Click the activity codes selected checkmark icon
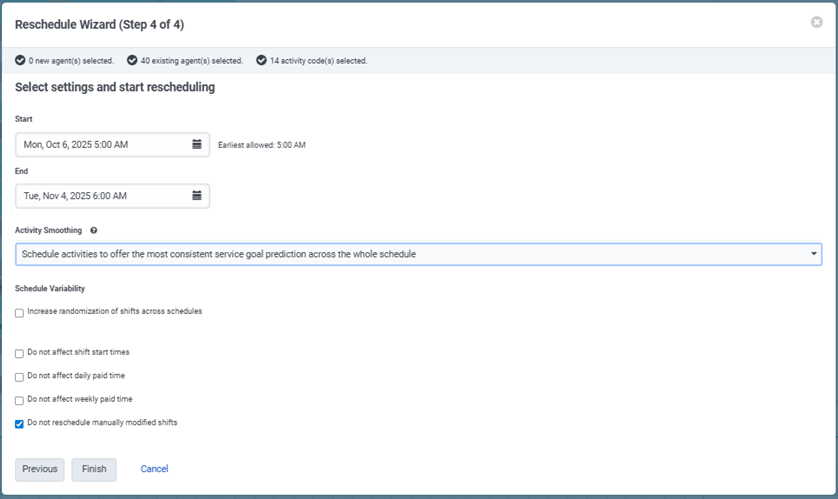Image resolution: width=838 pixels, height=499 pixels. coord(261,60)
